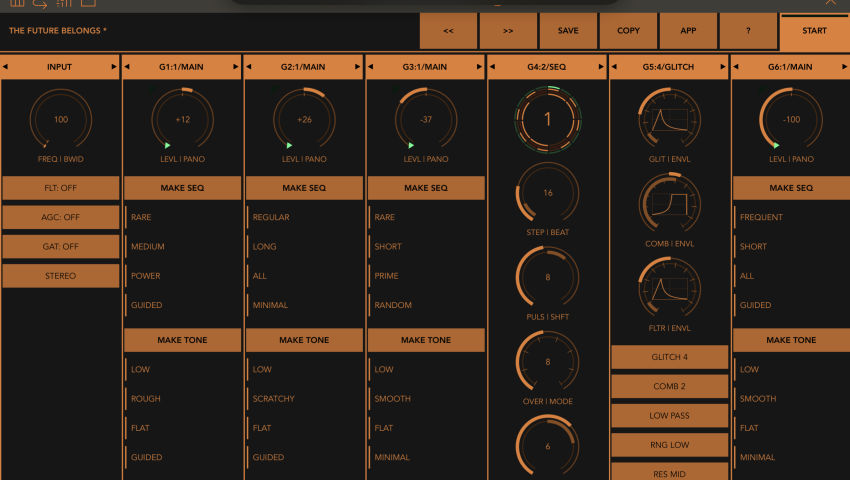Click the left arrow on the INPUT header
850x480 pixels.
[5, 67]
